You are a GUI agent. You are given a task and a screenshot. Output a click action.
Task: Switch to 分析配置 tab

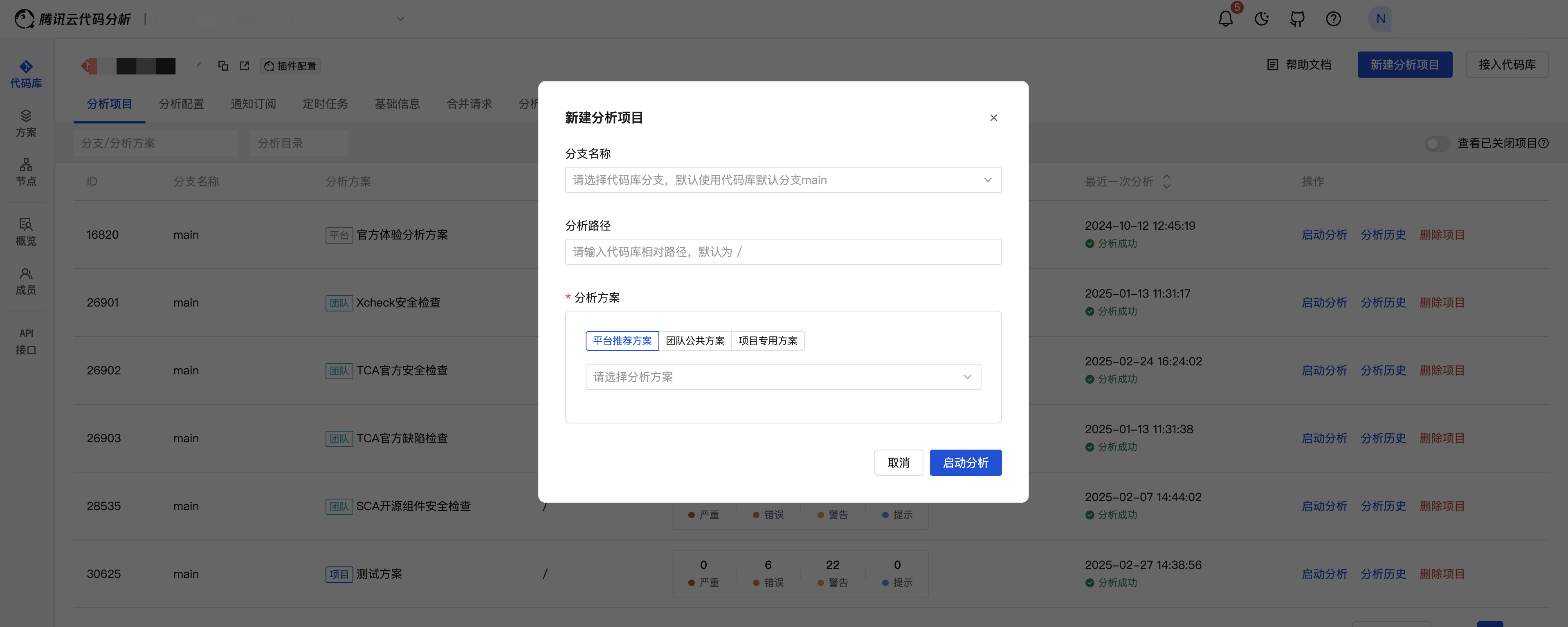[182, 104]
